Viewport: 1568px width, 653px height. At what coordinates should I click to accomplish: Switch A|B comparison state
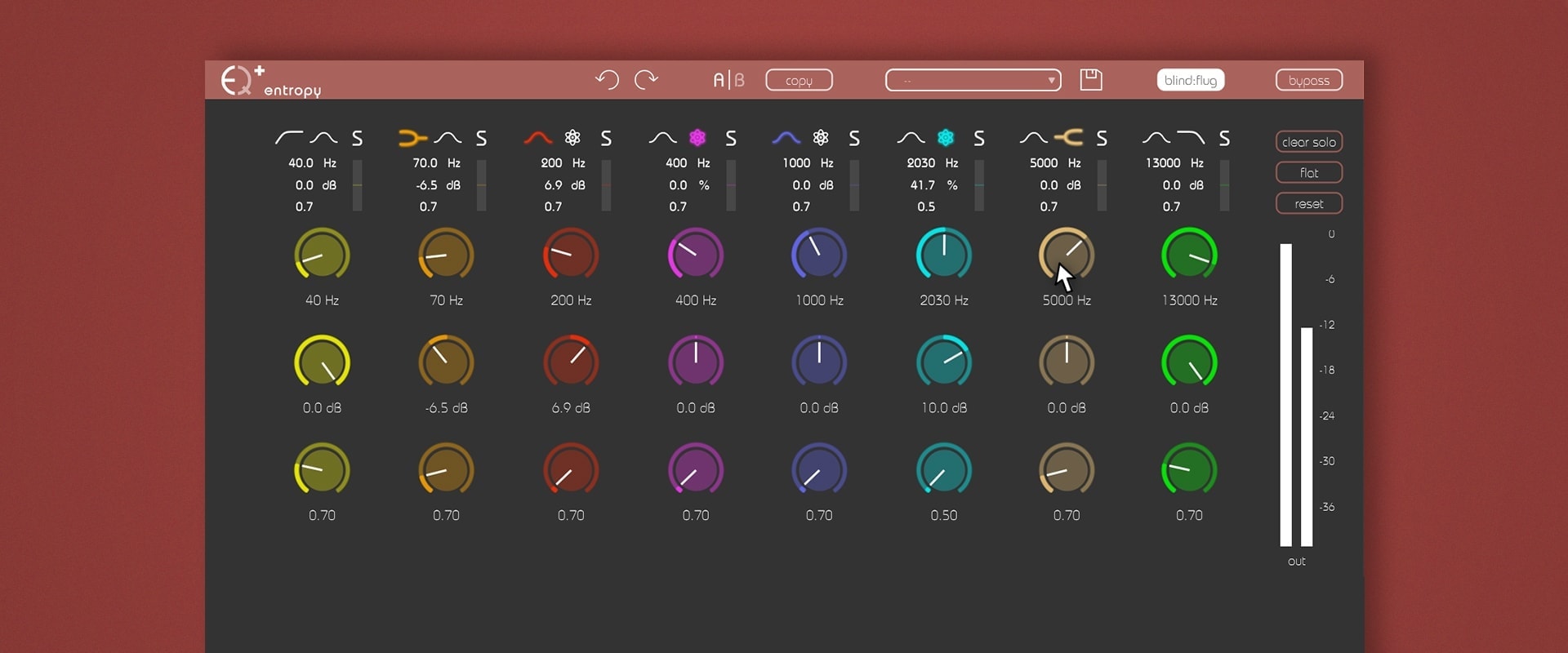[728, 80]
